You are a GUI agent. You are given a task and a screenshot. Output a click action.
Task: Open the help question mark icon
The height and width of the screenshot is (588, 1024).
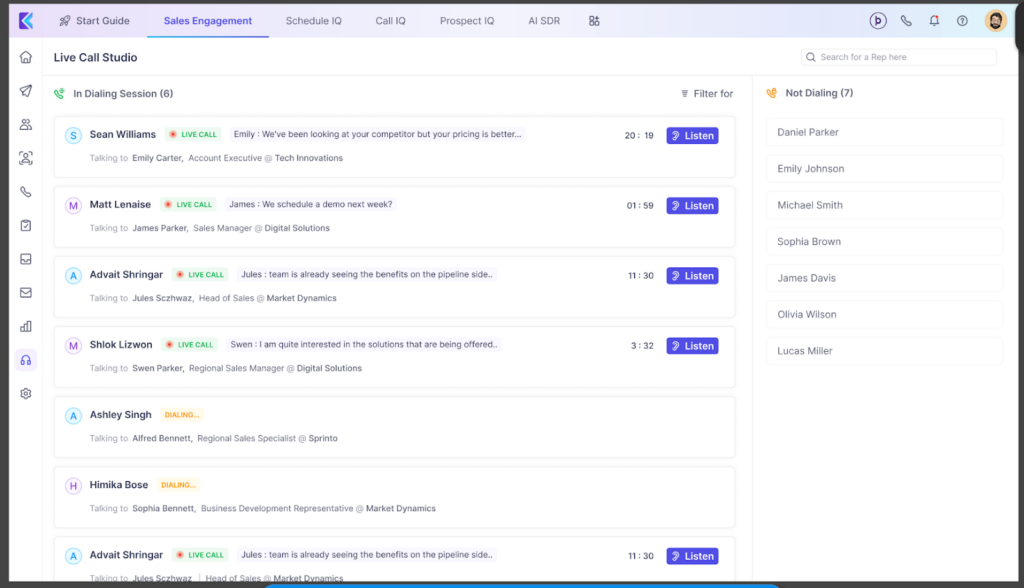tap(962, 21)
